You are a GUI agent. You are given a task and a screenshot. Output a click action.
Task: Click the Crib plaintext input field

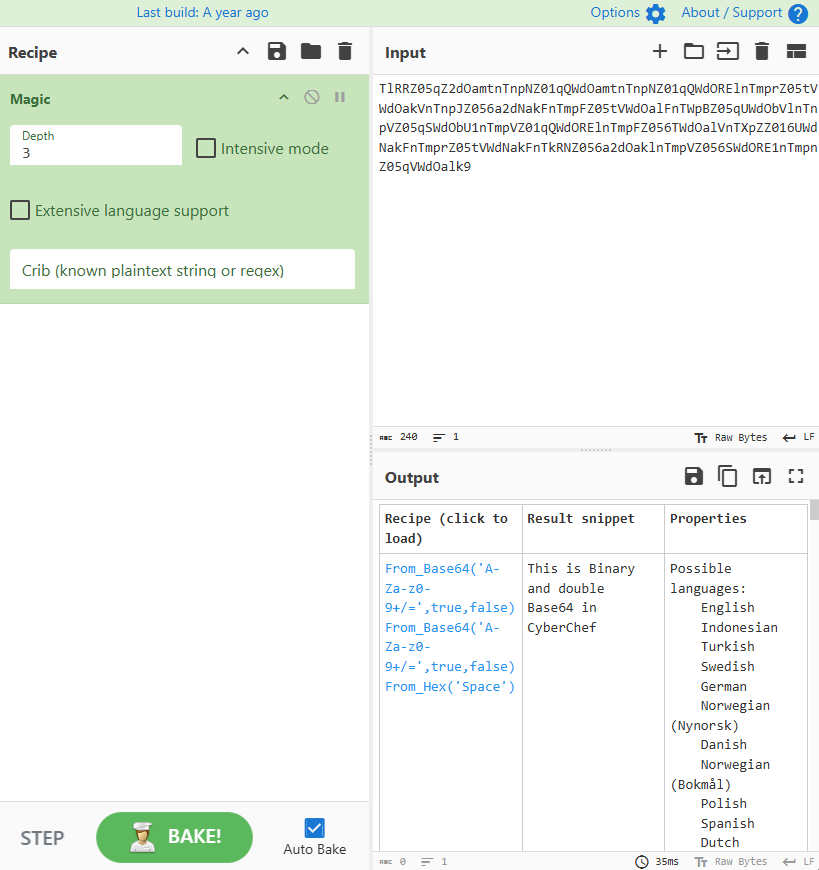pos(182,270)
